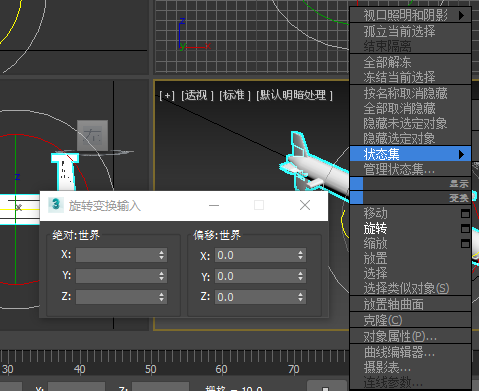This screenshot has height=391, width=479.
Task: Choose 放置轴曲面 entry
Action: [410, 304]
